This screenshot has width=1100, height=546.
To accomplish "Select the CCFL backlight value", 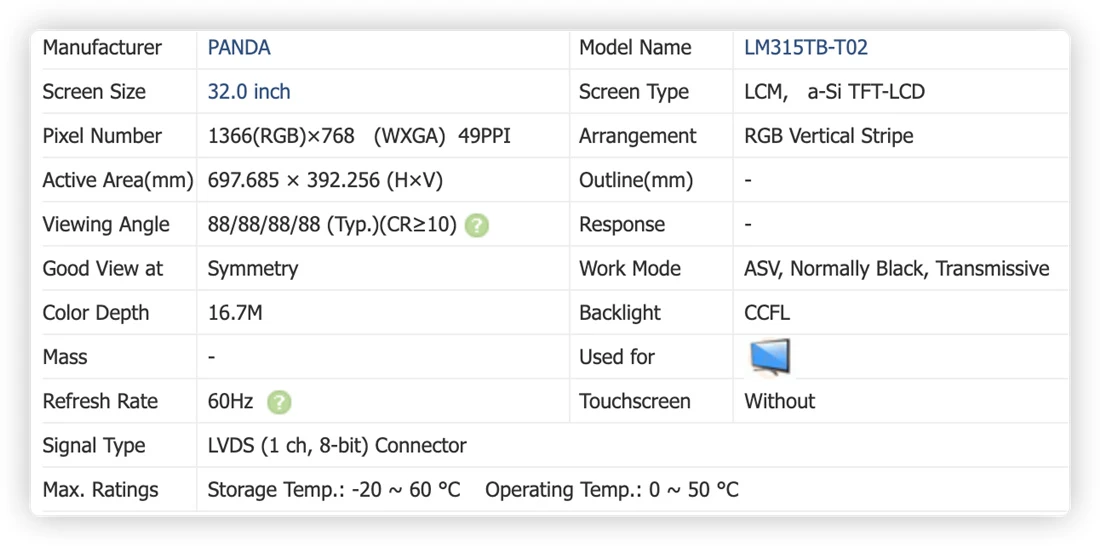I will [767, 313].
